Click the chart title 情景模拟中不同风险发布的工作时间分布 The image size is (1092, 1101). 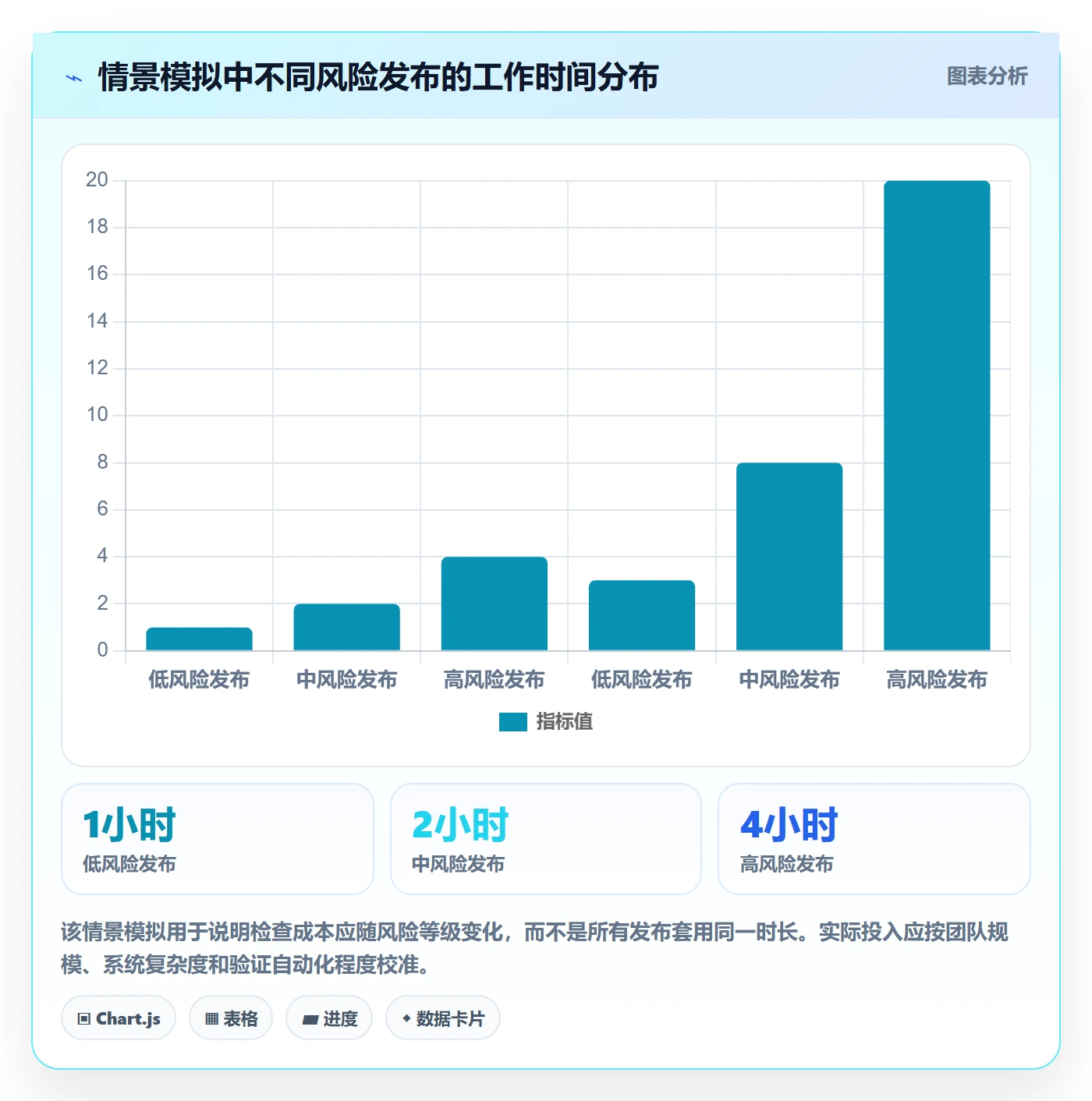[x=378, y=77]
